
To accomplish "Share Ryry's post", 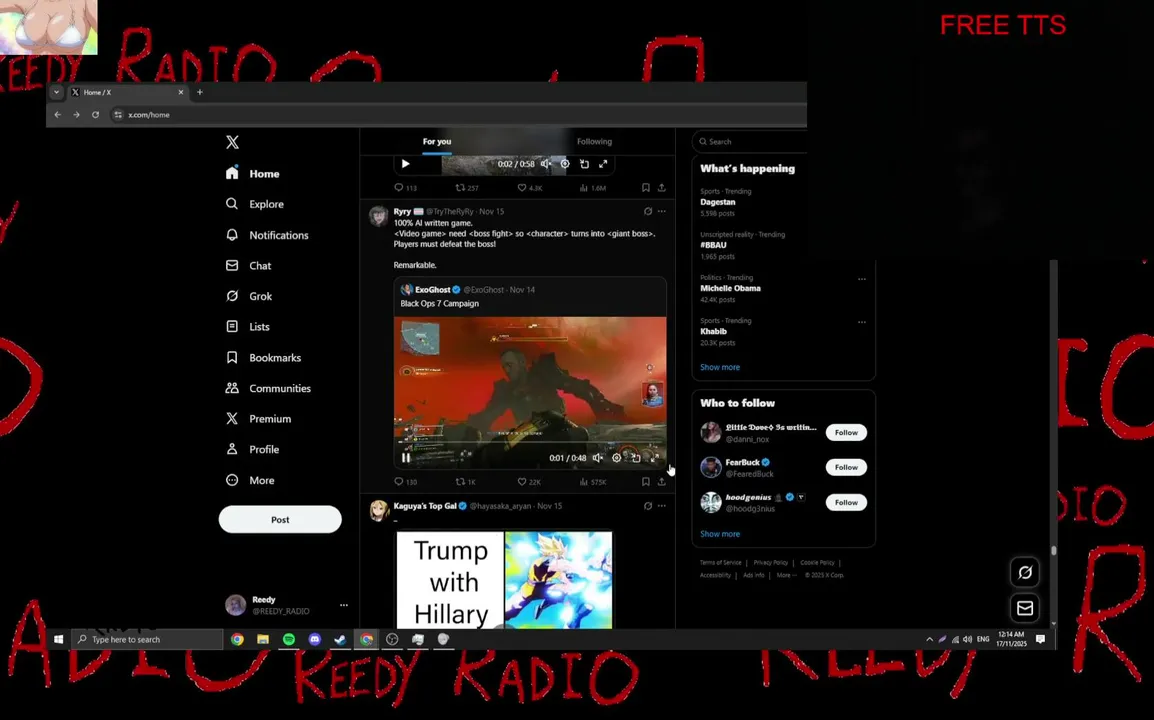I will coord(662,481).
